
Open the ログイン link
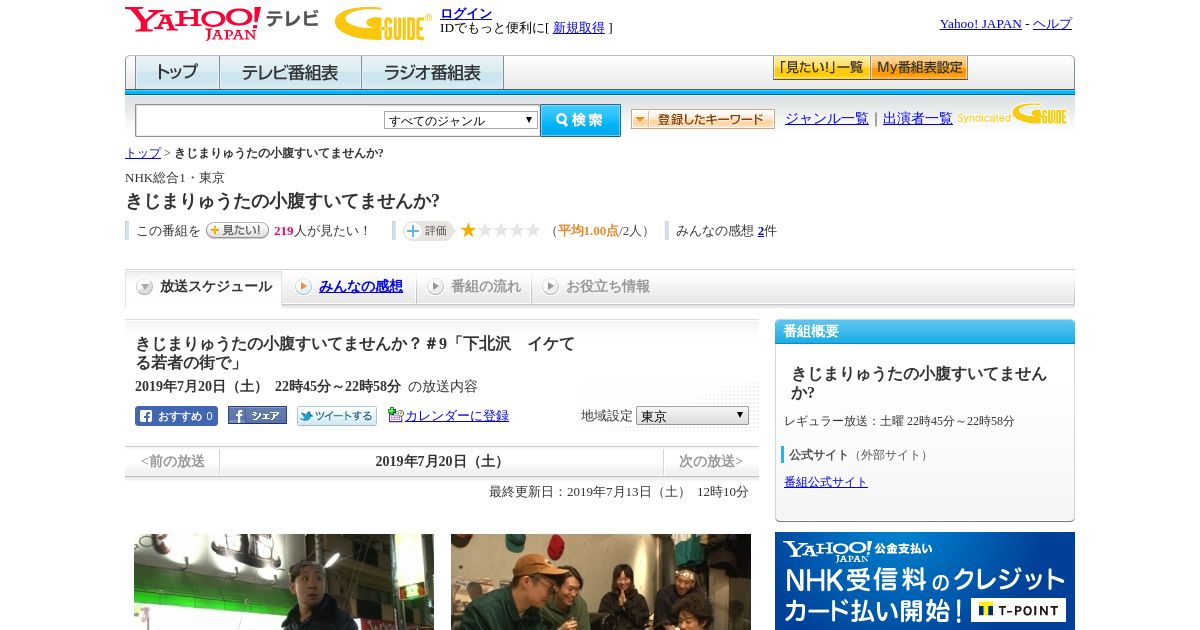466,13
